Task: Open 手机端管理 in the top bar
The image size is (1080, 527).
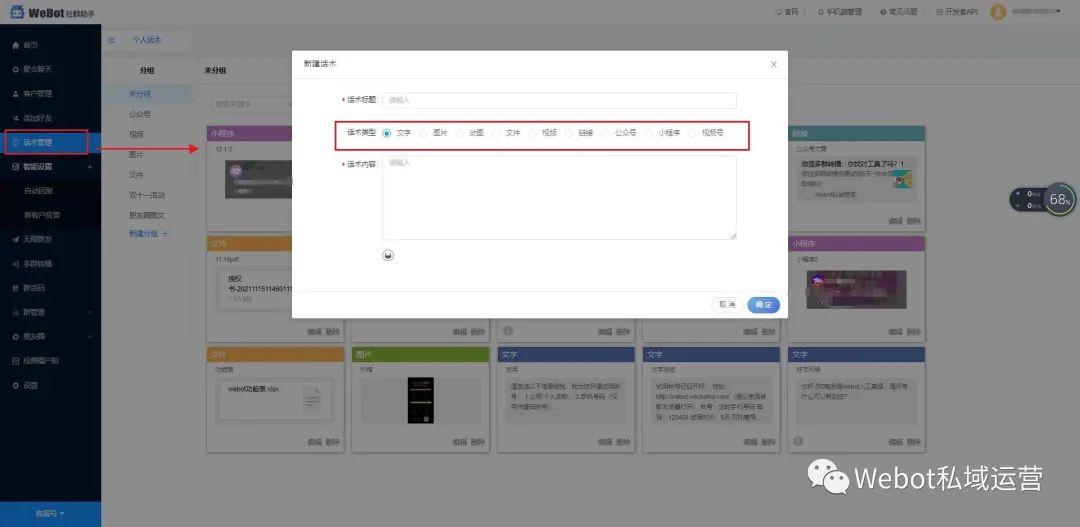Action: [x=840, y=12]
